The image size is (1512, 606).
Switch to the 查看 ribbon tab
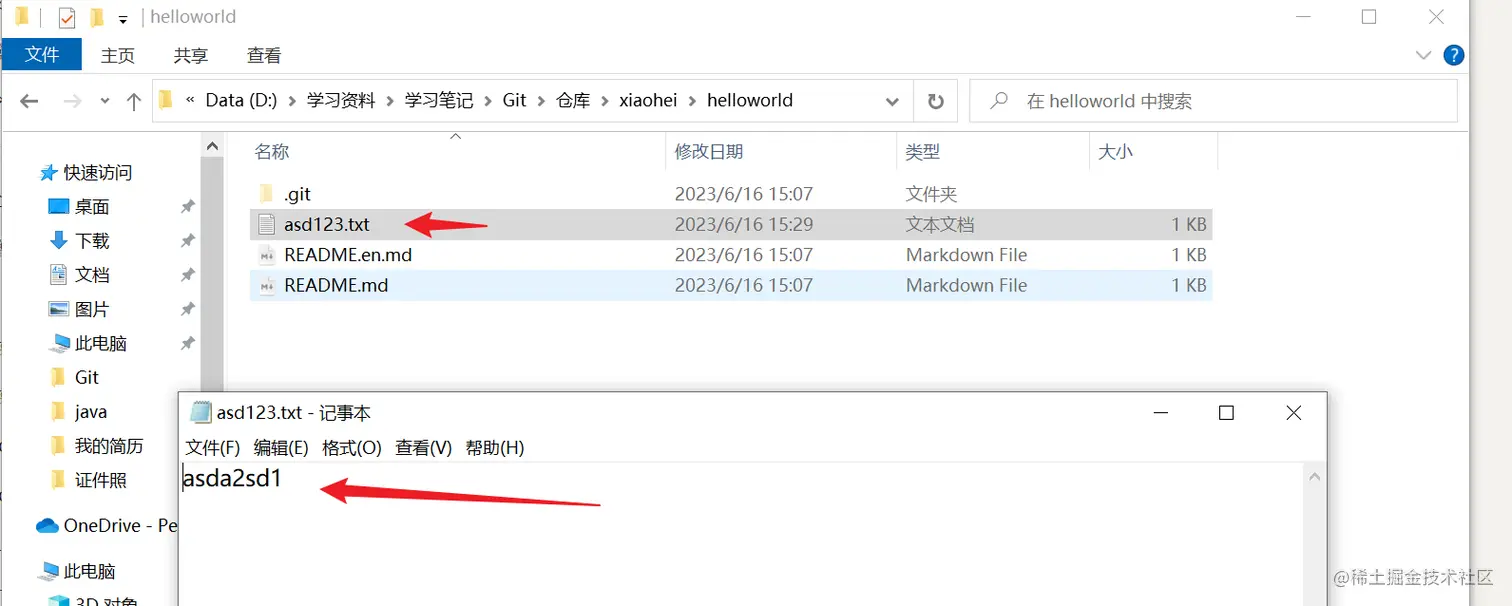(264, 55)
